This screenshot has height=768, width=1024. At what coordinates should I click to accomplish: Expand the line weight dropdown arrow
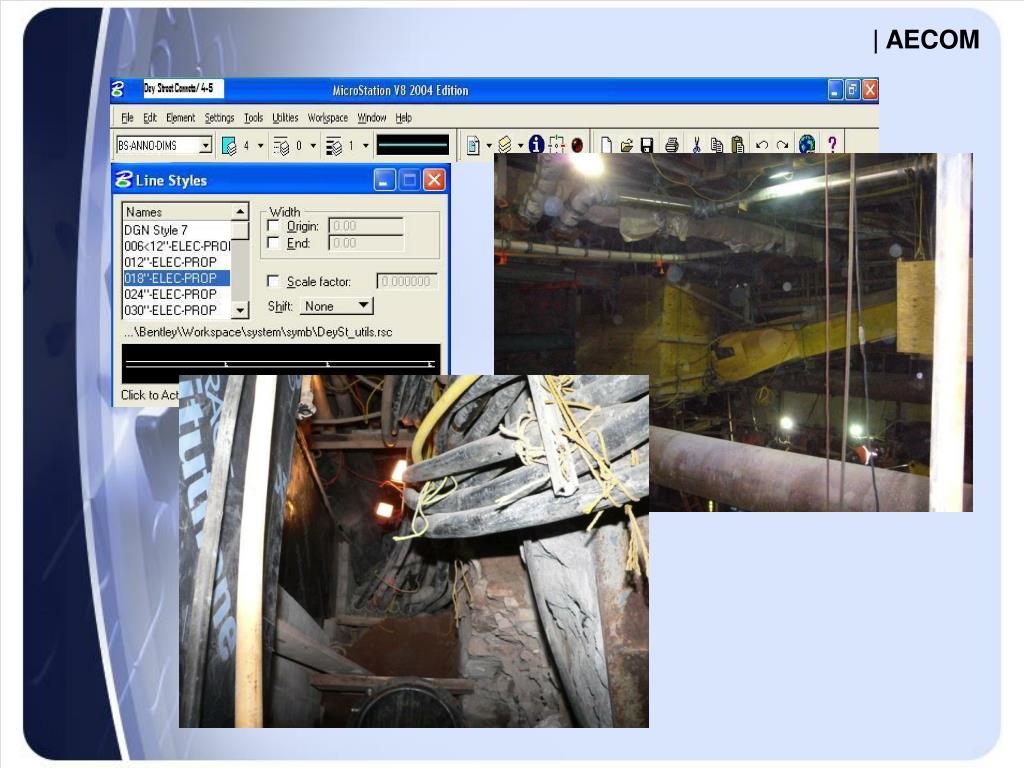click(365, 146)
